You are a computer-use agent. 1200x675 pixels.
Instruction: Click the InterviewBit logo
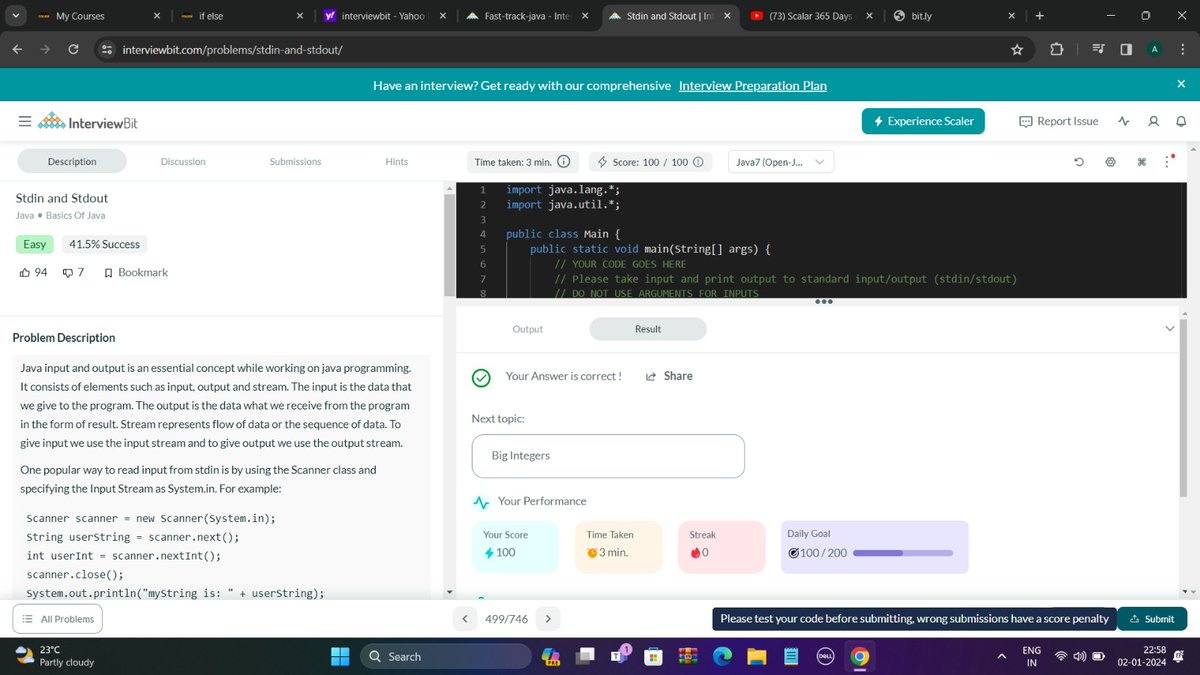(87, 123)
